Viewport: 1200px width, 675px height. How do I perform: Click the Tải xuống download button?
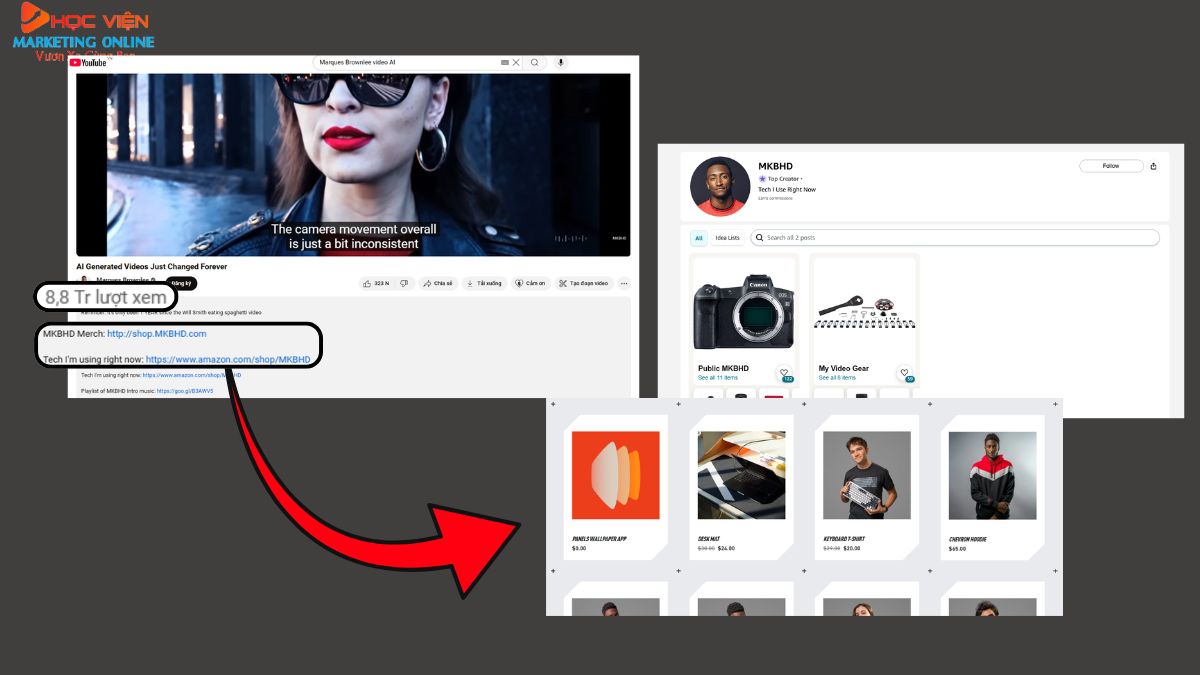tap(484, 283)
